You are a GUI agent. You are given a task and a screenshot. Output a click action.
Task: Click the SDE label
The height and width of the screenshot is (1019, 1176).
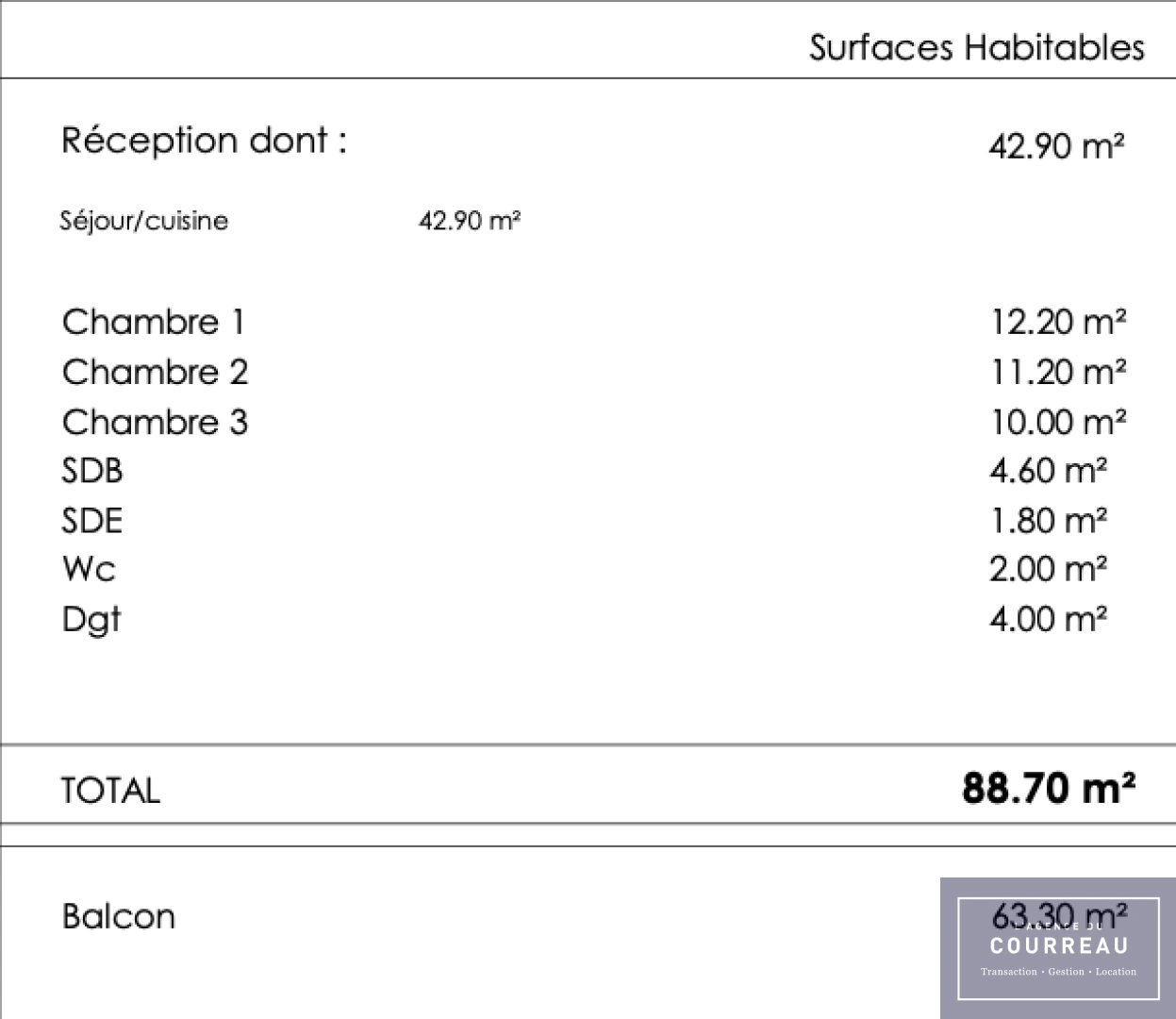[92, 521]
